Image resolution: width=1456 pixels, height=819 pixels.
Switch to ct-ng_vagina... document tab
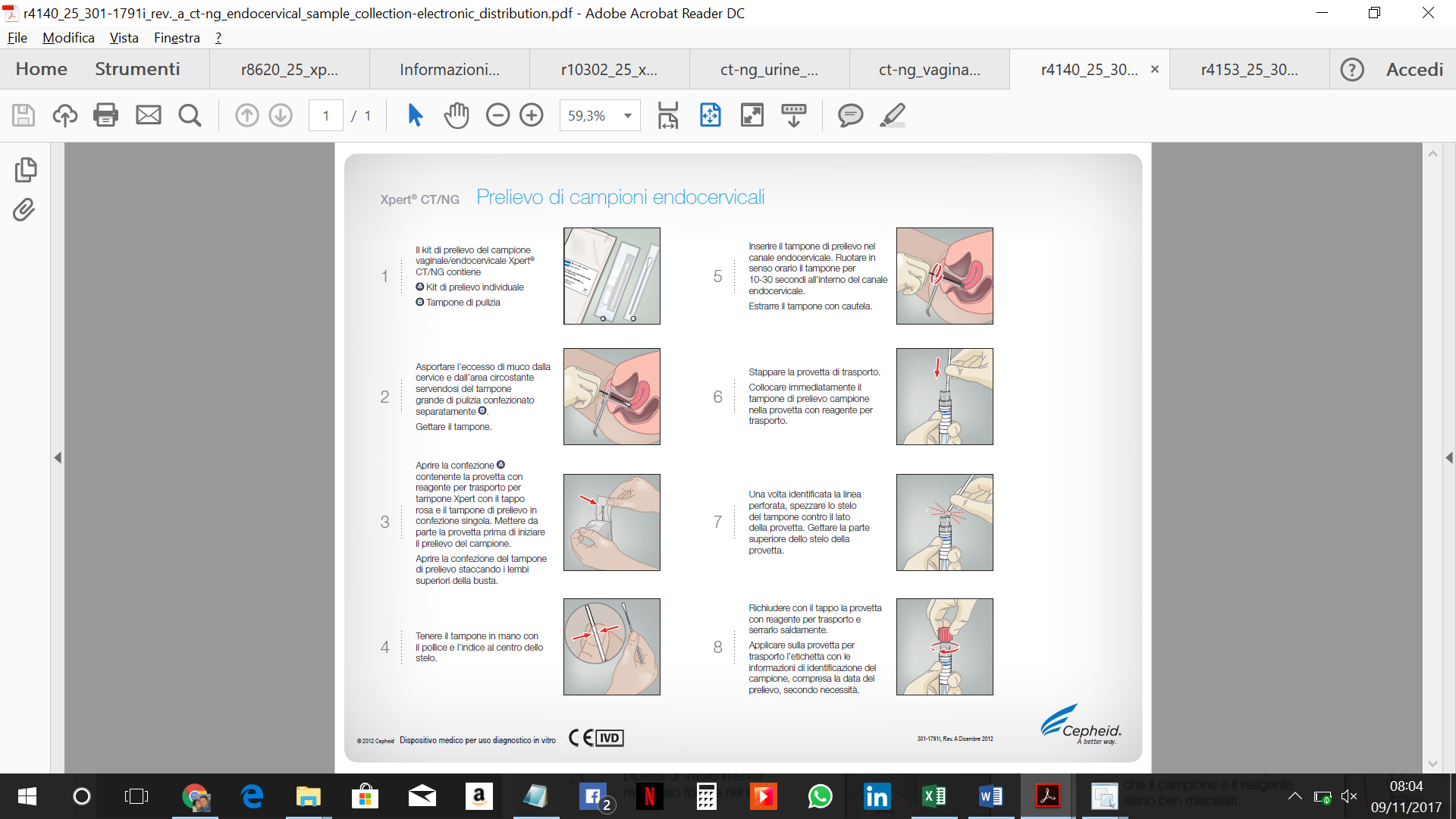pos(930,70)
